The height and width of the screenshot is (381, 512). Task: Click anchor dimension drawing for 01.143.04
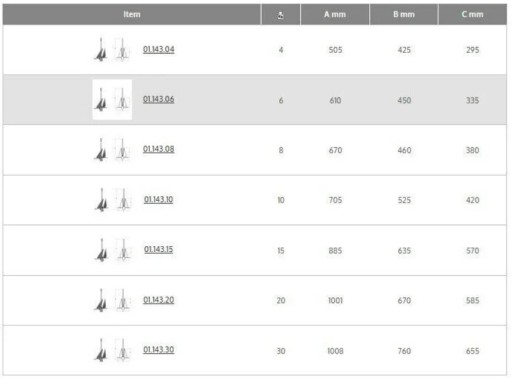tap(122, 49)
